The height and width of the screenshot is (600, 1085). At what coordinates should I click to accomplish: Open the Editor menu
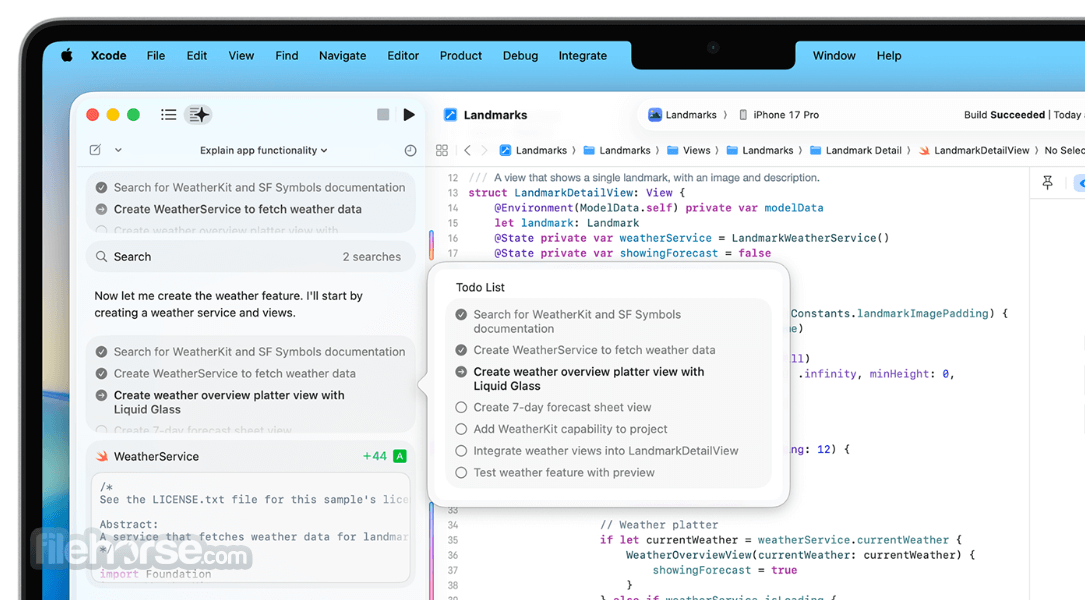(403, 55)
